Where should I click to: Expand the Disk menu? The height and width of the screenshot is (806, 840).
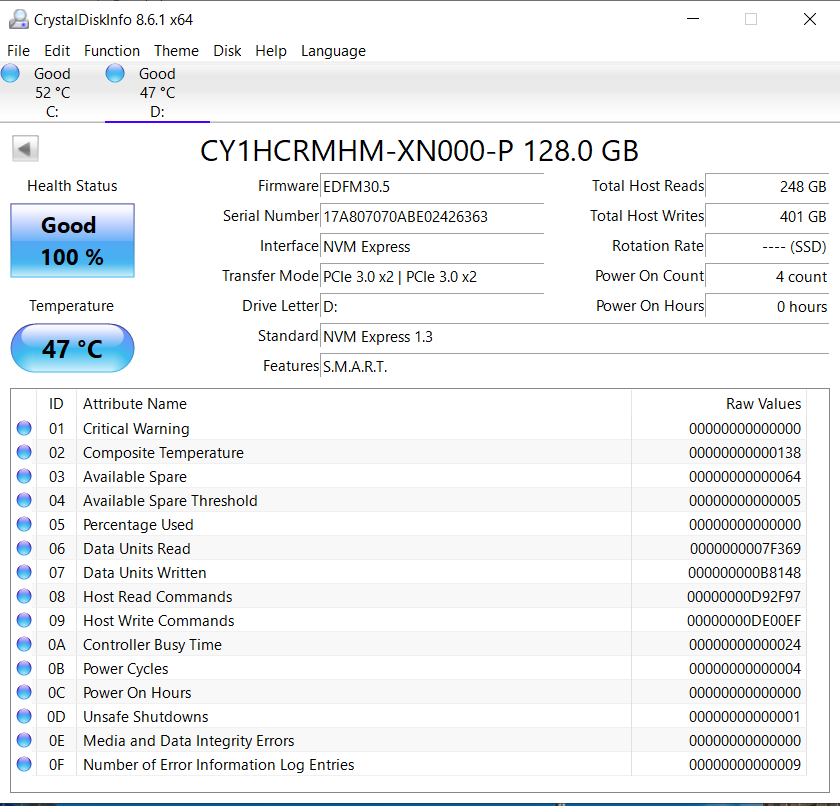(x=227, y=51)
